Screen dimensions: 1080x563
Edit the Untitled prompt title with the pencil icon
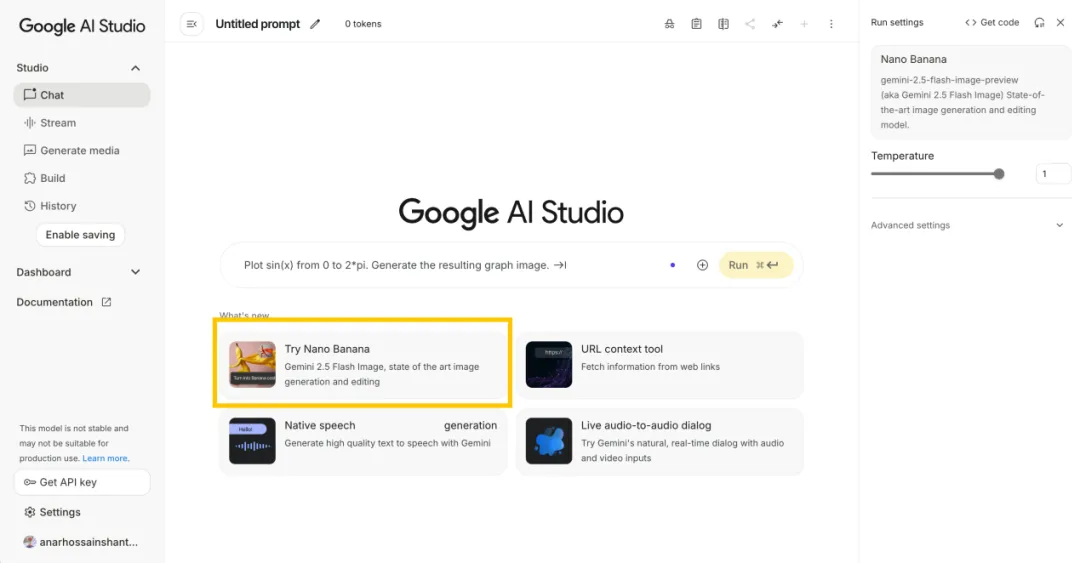coord(315,24)
